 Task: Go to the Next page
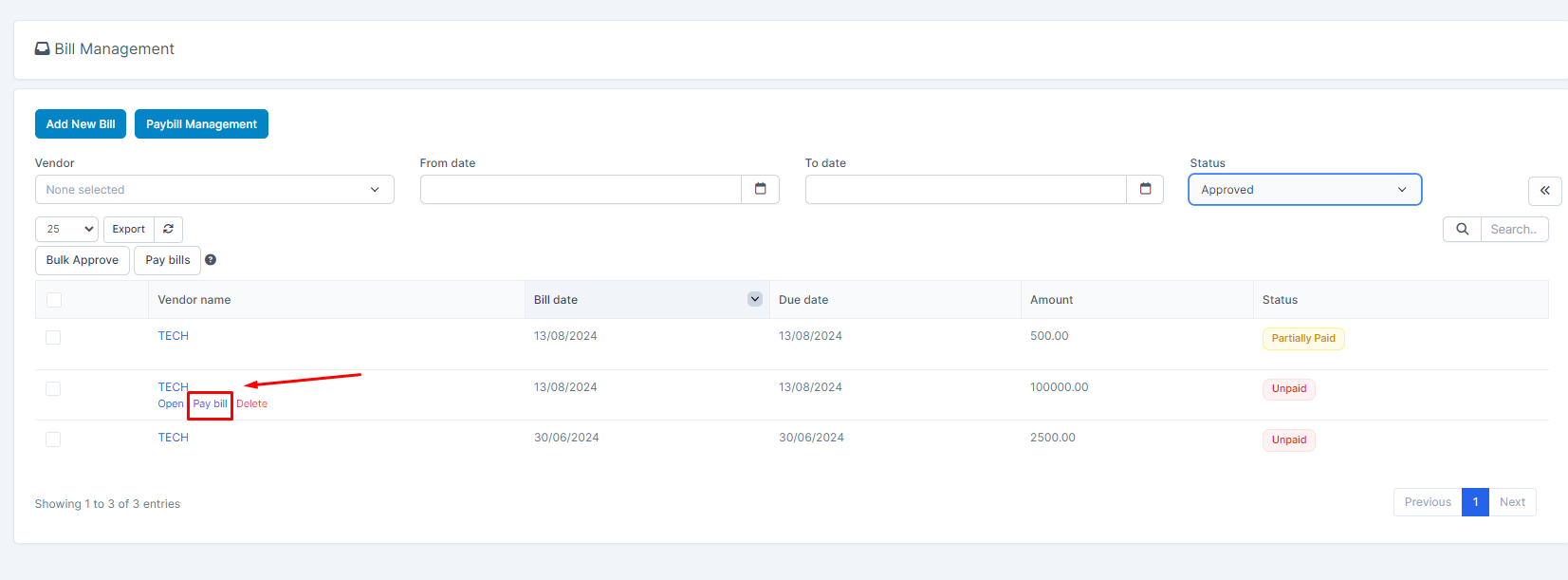1512,502
